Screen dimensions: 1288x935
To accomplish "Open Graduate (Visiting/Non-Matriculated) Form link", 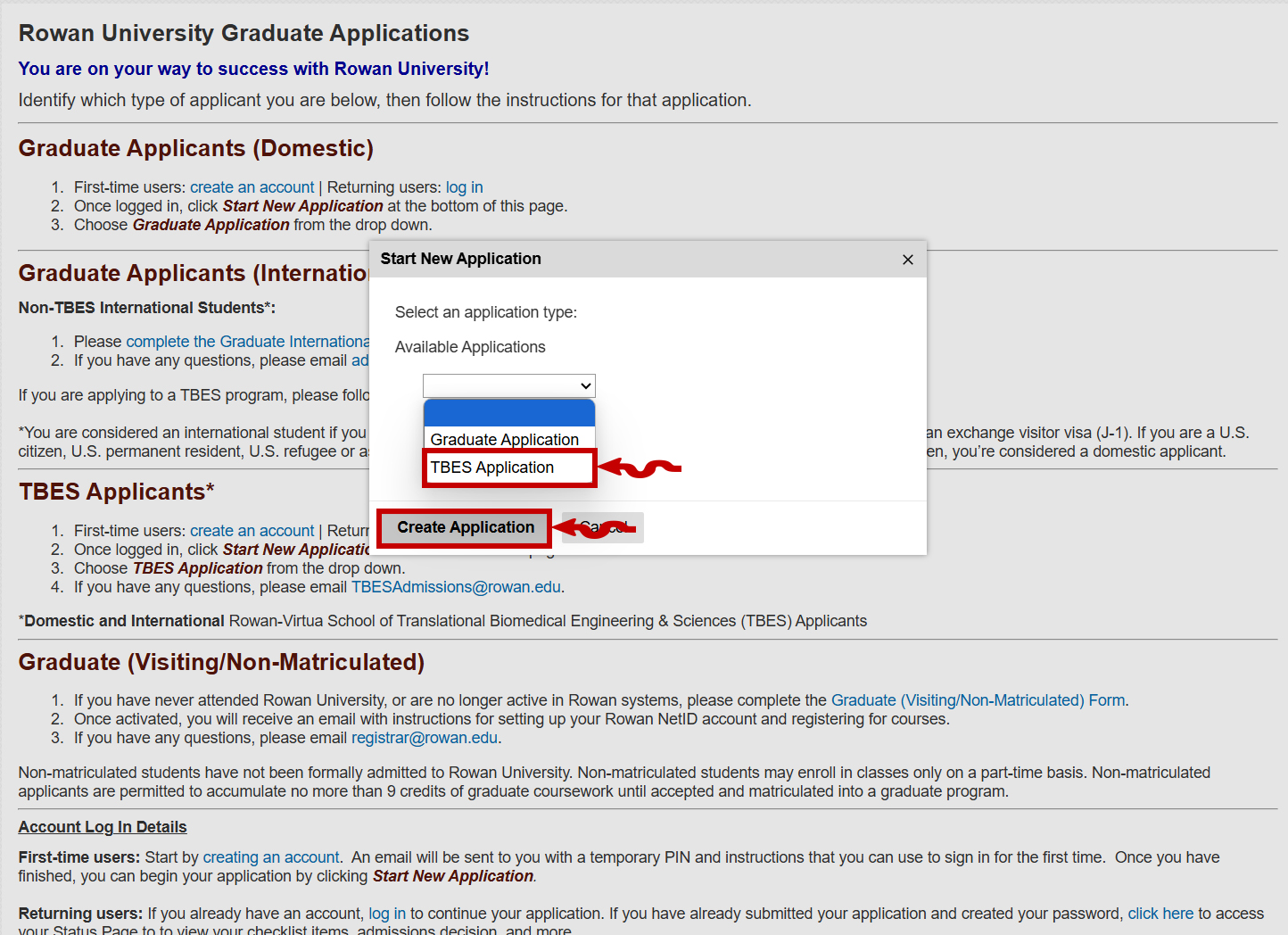I will click(x=978, y=700).
